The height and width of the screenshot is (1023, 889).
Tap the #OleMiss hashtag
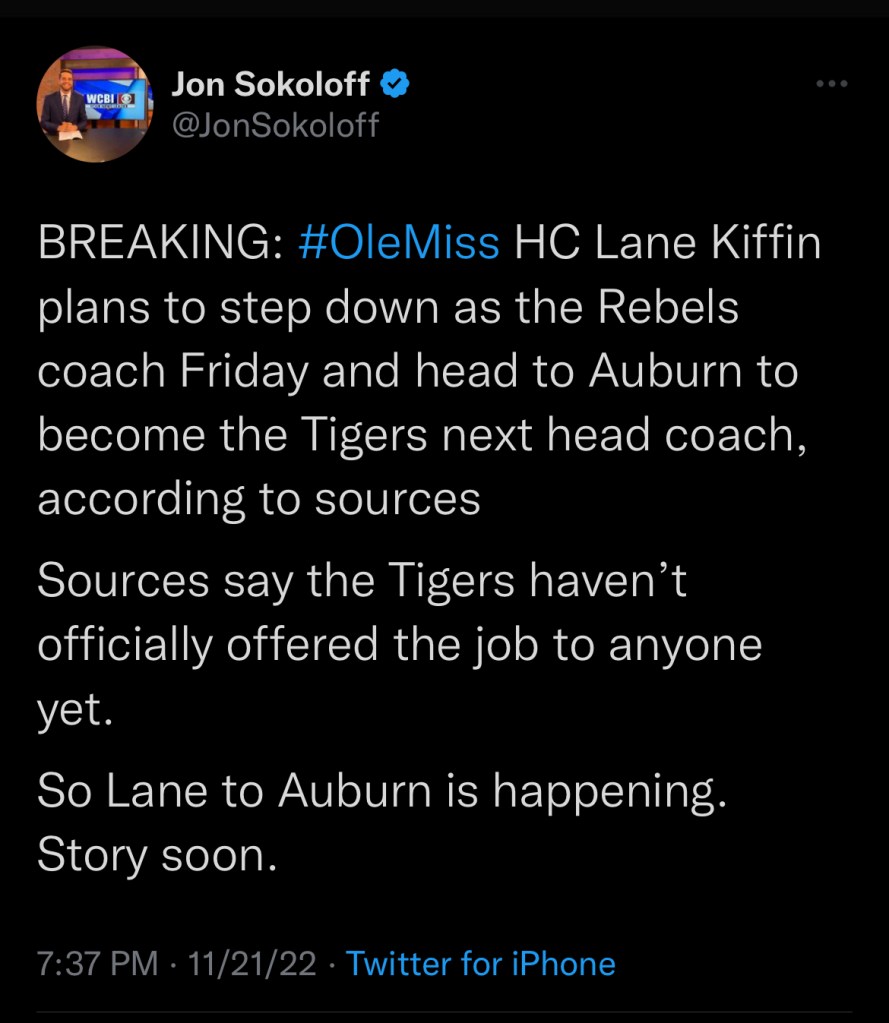click(x=399, y=244)
